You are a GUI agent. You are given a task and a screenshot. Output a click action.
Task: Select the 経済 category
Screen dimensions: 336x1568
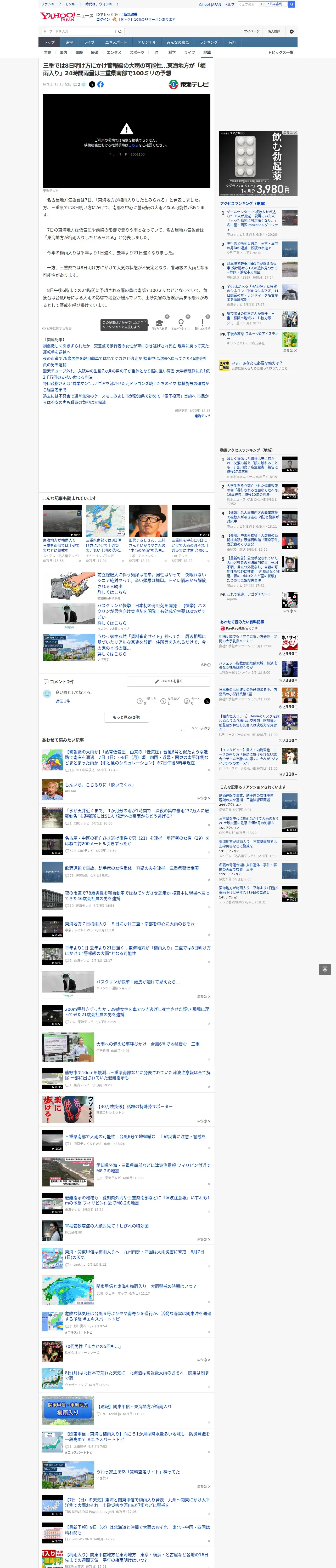(94, 52)
